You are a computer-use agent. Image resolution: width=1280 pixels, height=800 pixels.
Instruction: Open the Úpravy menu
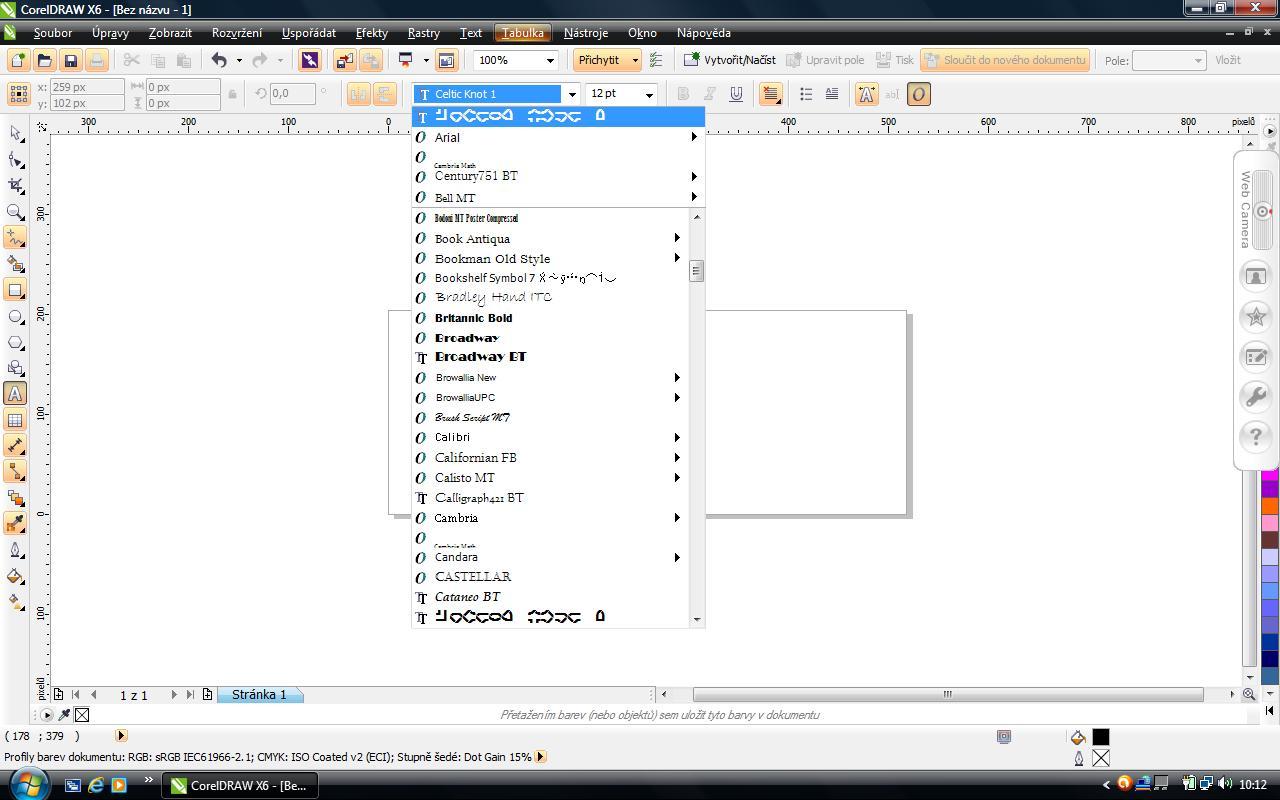[x=110, y=33]
